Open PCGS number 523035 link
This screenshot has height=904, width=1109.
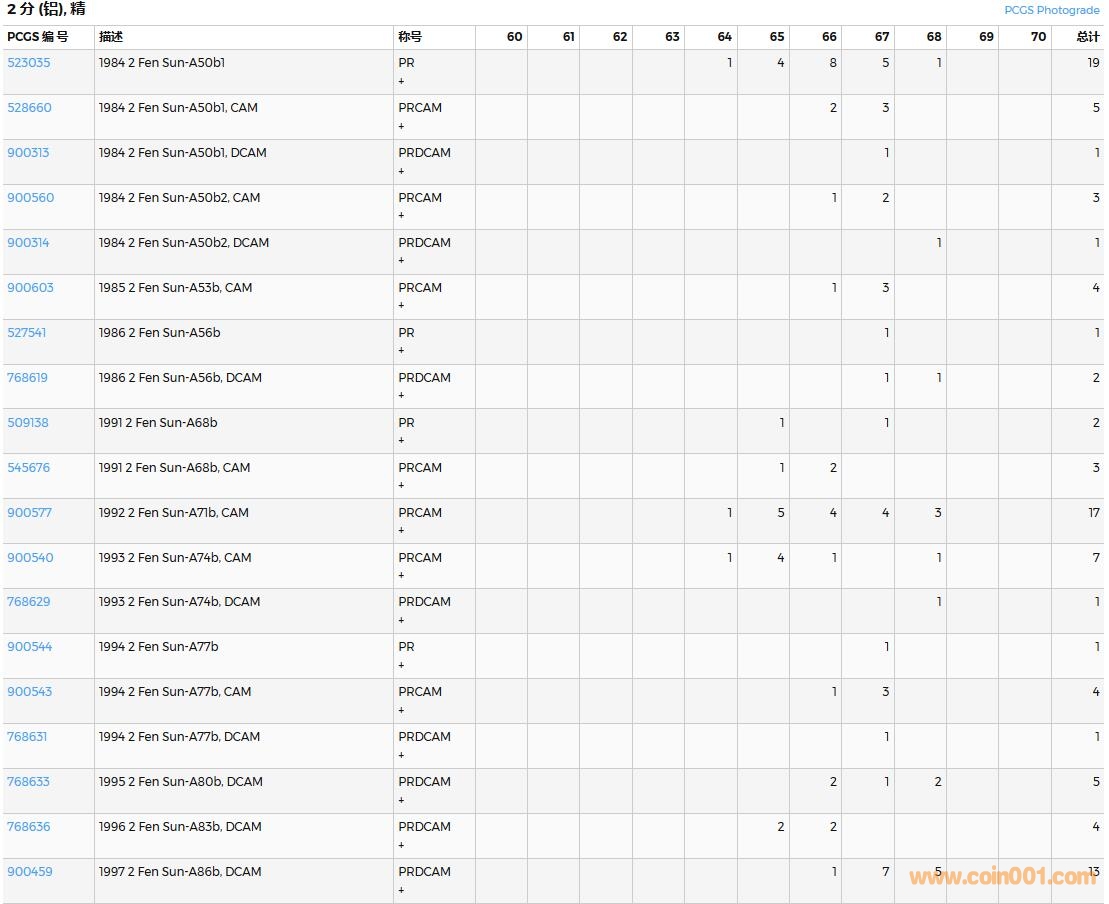[x=28, y=62]
